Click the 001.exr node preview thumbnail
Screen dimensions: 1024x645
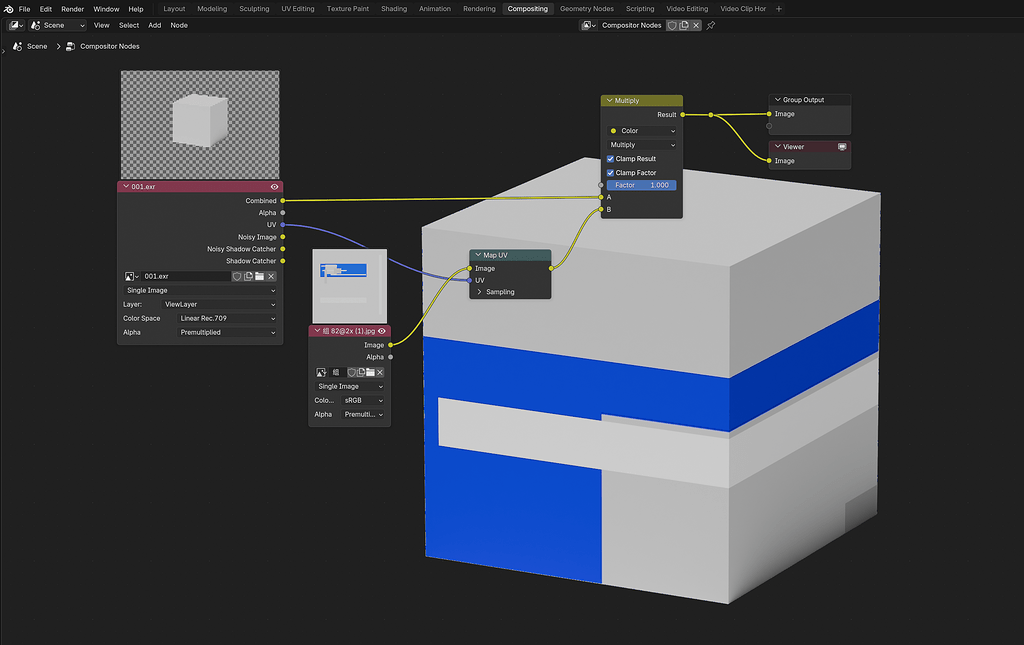pos(200,125)
